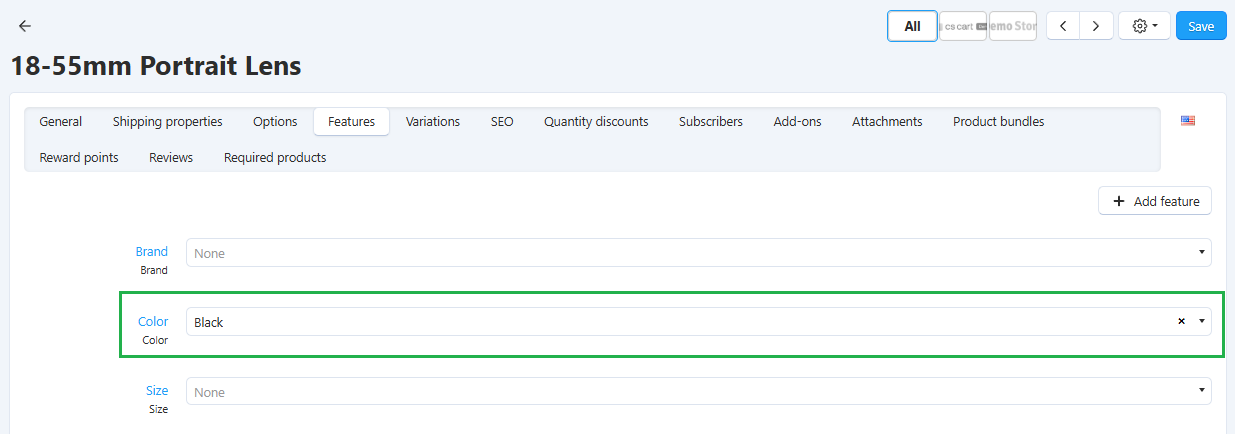Go to Product bundles tab
This screenshot has height=434, width=1235.
pyautogui.click(x=998, y=121)
